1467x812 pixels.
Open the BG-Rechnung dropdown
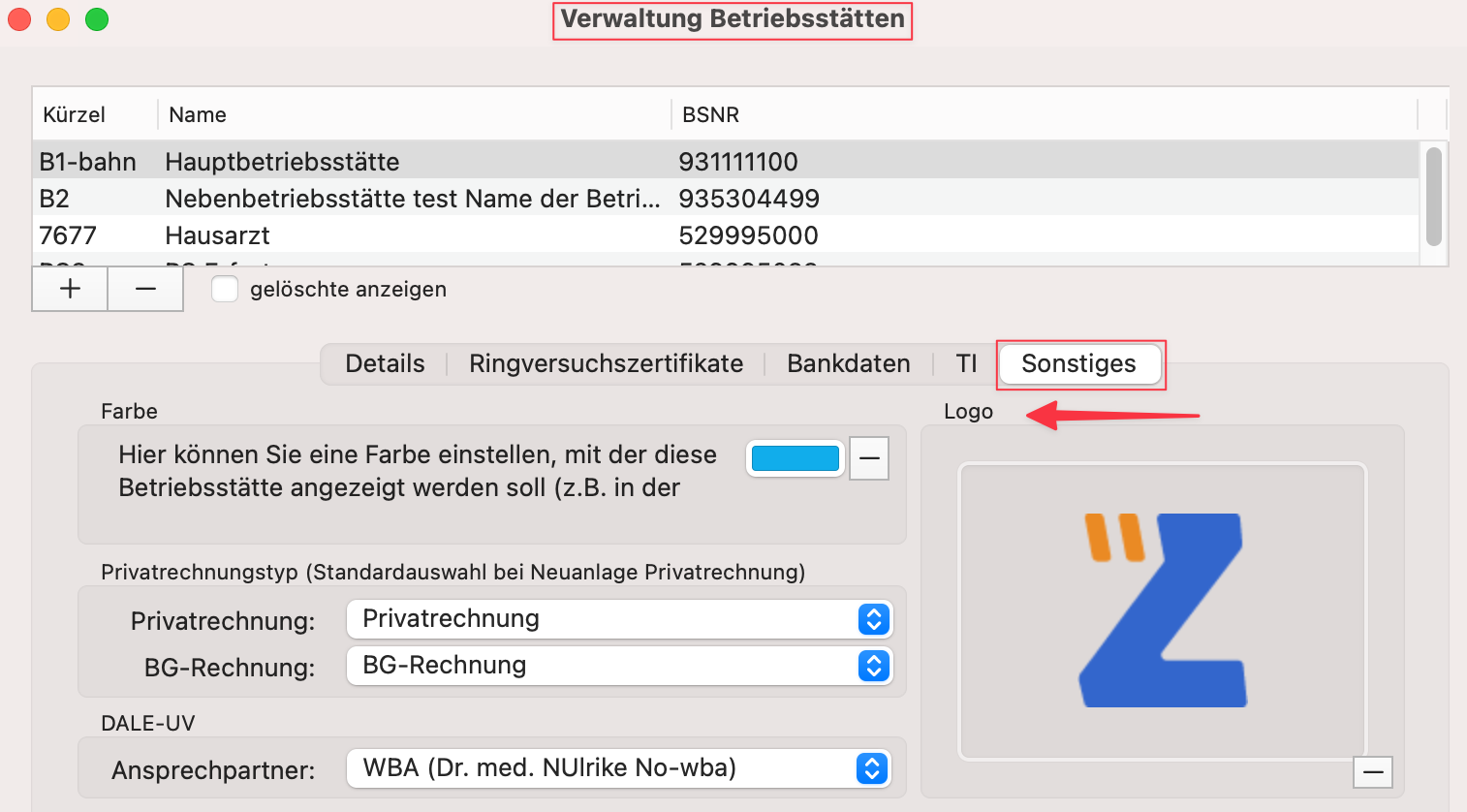pos(619,666)
